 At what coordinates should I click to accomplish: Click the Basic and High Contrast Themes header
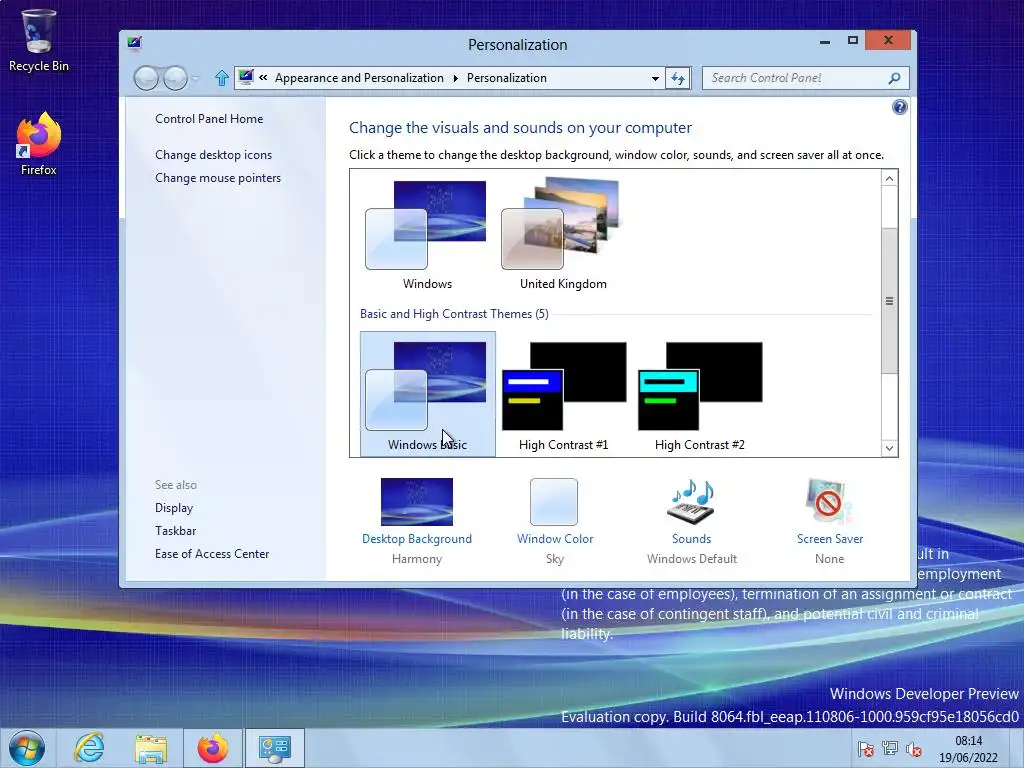pos(454,314)
